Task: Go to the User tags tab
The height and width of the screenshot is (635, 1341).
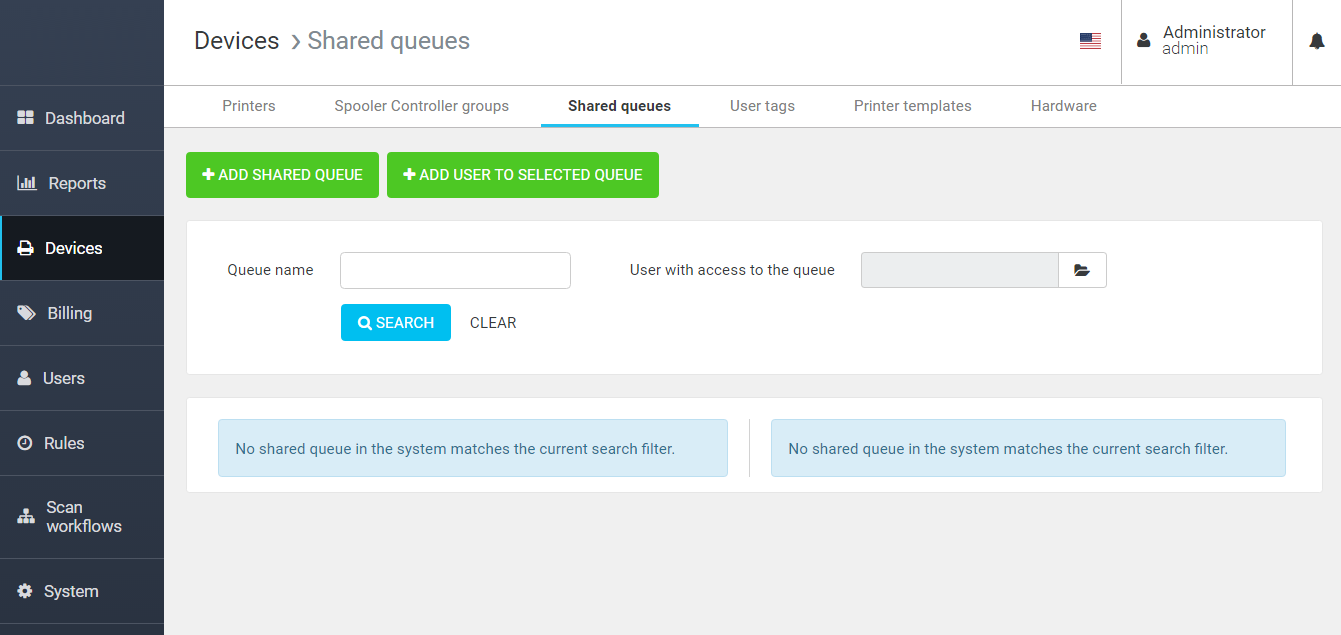Action: coord(762,106)
